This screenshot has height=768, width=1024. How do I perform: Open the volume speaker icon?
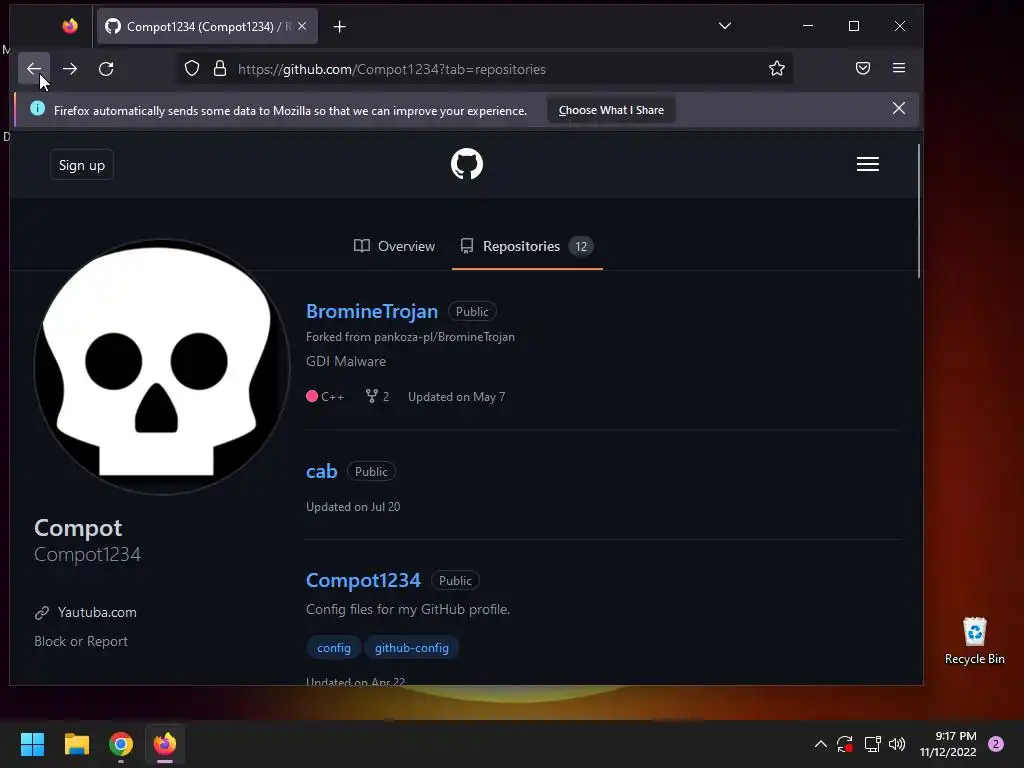pos(897,744)
